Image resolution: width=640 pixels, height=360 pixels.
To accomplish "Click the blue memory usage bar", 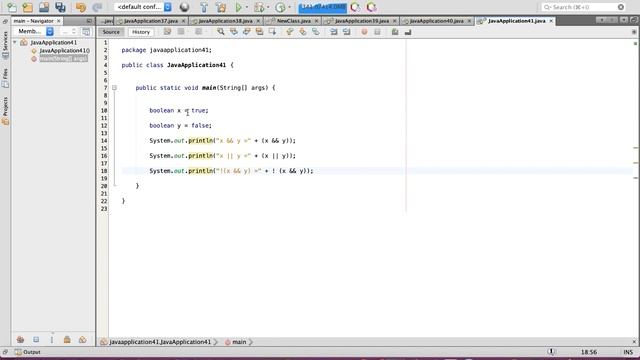I will pyautogui.click(x=322, y=7).
